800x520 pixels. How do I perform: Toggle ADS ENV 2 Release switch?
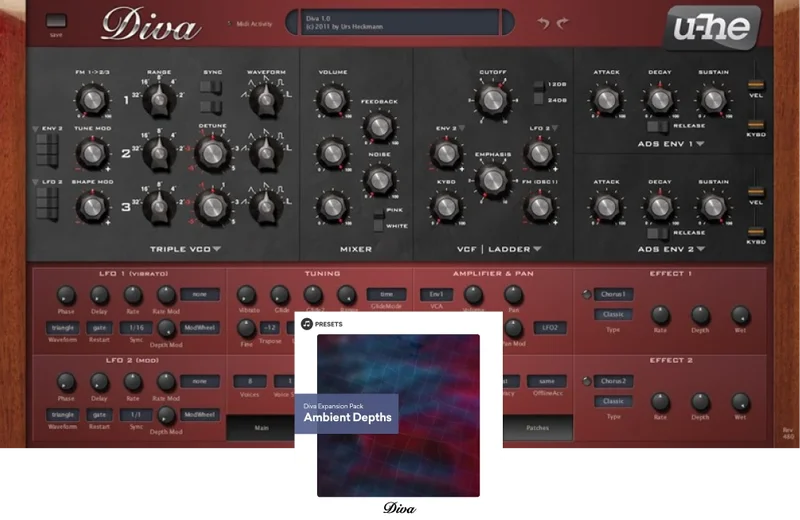point(657,233)
